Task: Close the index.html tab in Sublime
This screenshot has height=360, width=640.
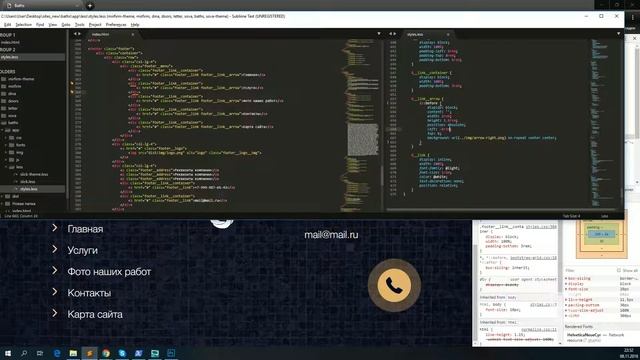Action: (x=133, y=35)
